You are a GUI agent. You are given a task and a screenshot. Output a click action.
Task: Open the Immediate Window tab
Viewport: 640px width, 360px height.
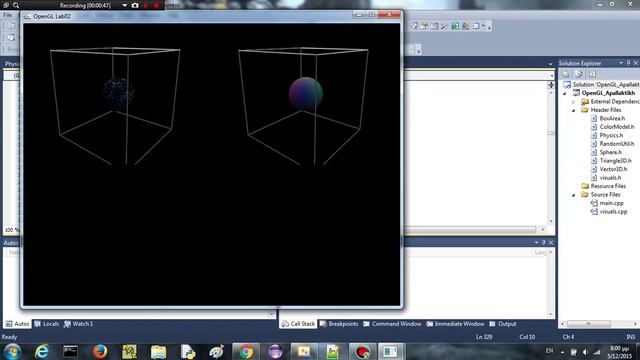[x=455, y=324]
